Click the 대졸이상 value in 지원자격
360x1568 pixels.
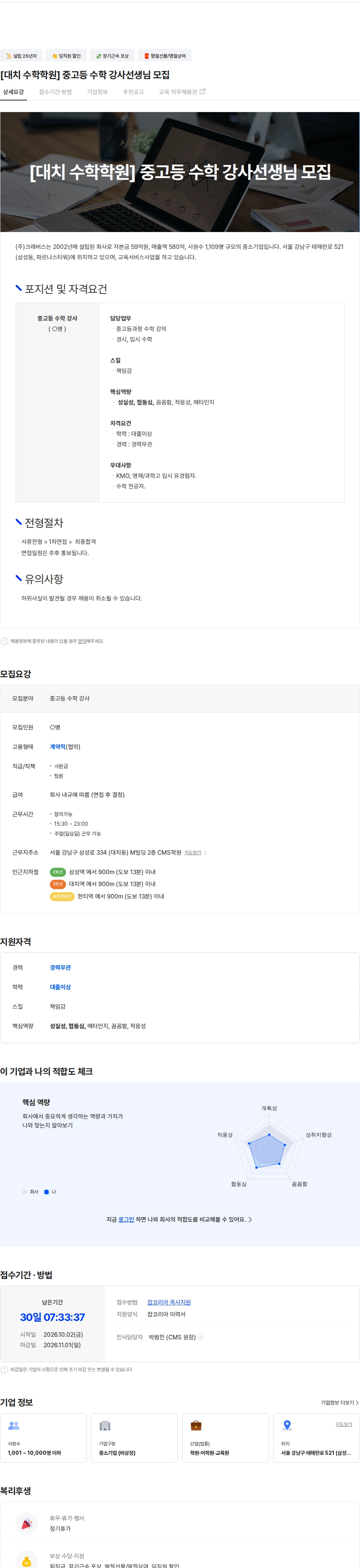pos(60,987)
